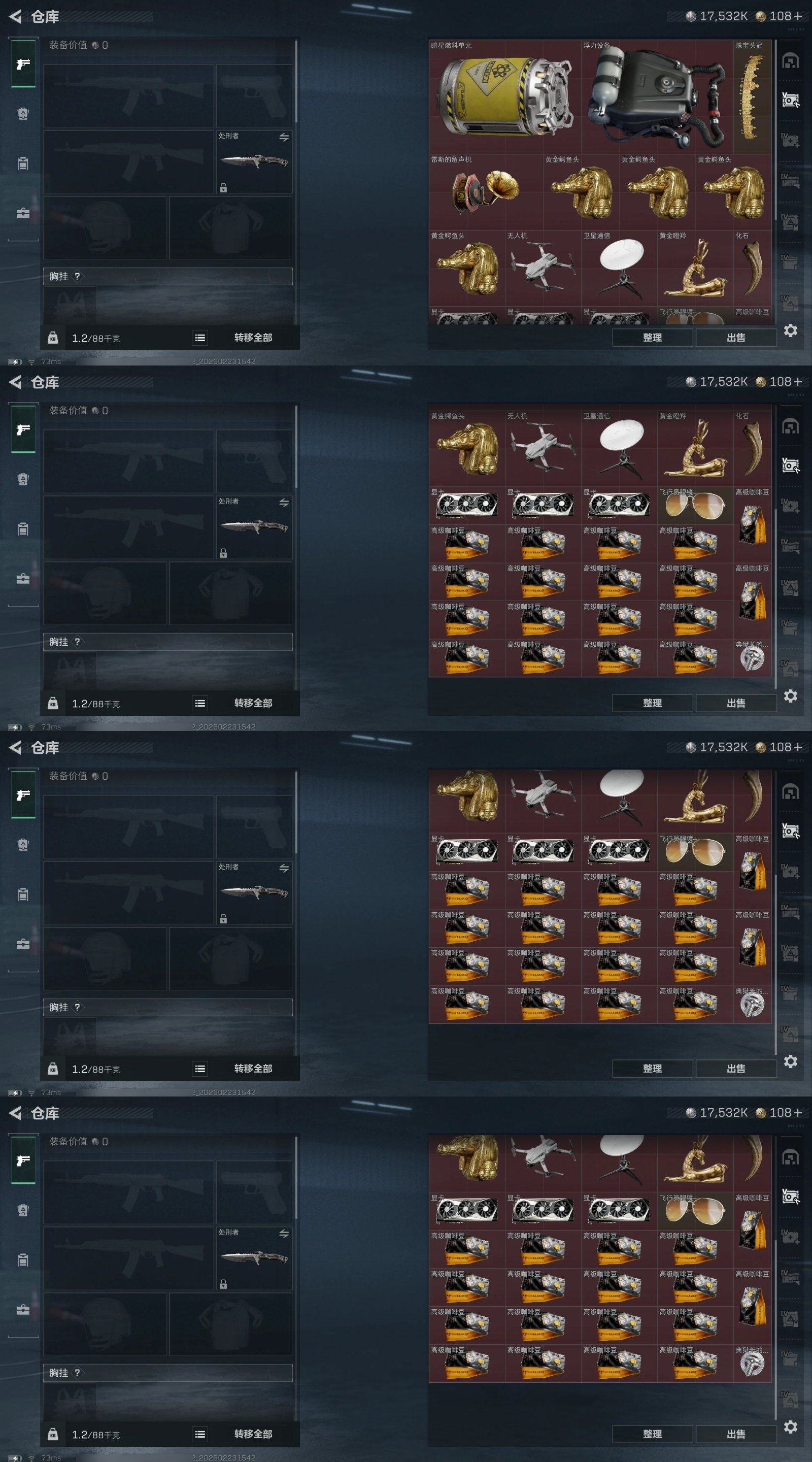This screenshot has height=1462, width=812.
Task: Open the IV medical case icon in topmost screenshot
Action: click(x=791, y=140)
